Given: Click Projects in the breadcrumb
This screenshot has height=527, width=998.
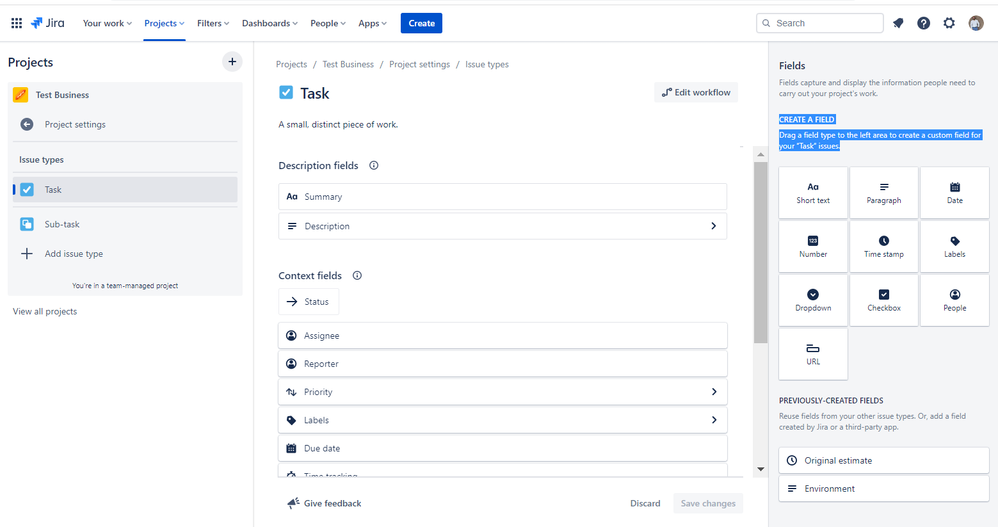Looking at the screenshot, I should click(292, 64).
